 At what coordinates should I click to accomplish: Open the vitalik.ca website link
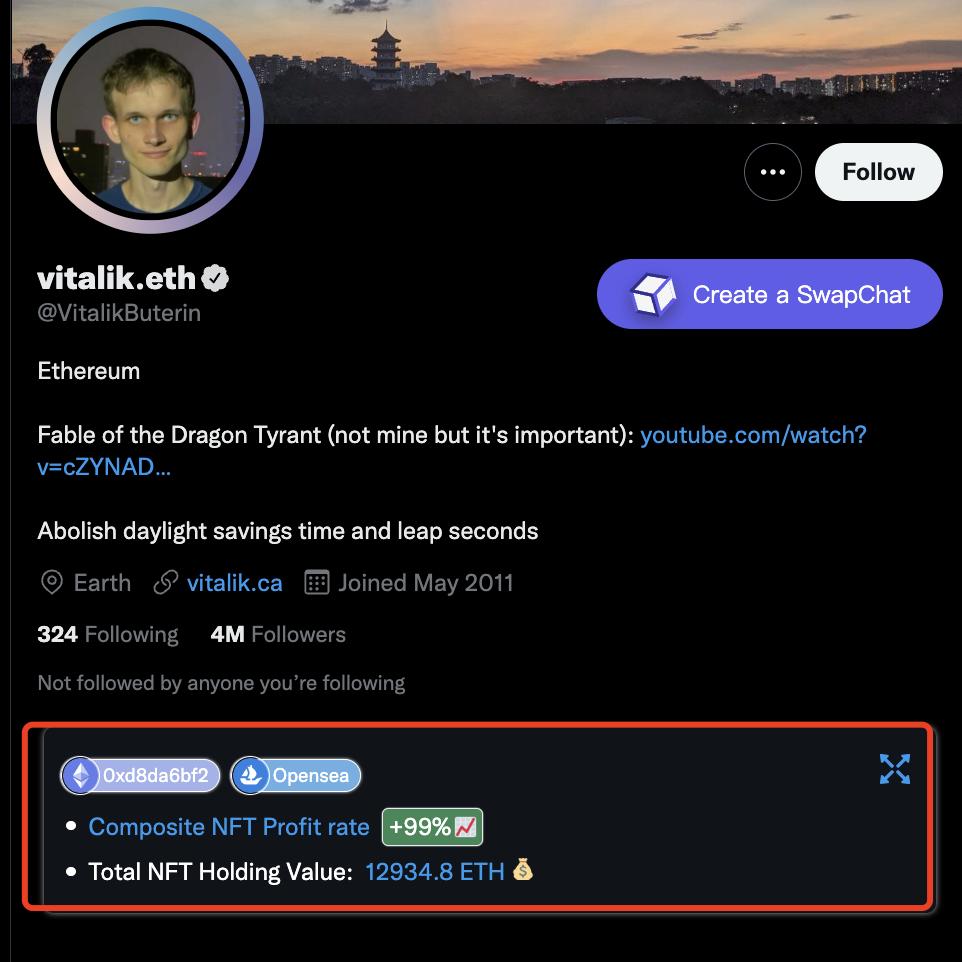(x=234, y=583)
